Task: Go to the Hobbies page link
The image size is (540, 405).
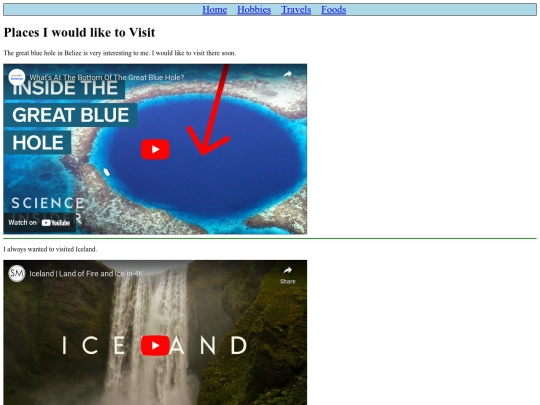Action: click(x=254, y=10)
